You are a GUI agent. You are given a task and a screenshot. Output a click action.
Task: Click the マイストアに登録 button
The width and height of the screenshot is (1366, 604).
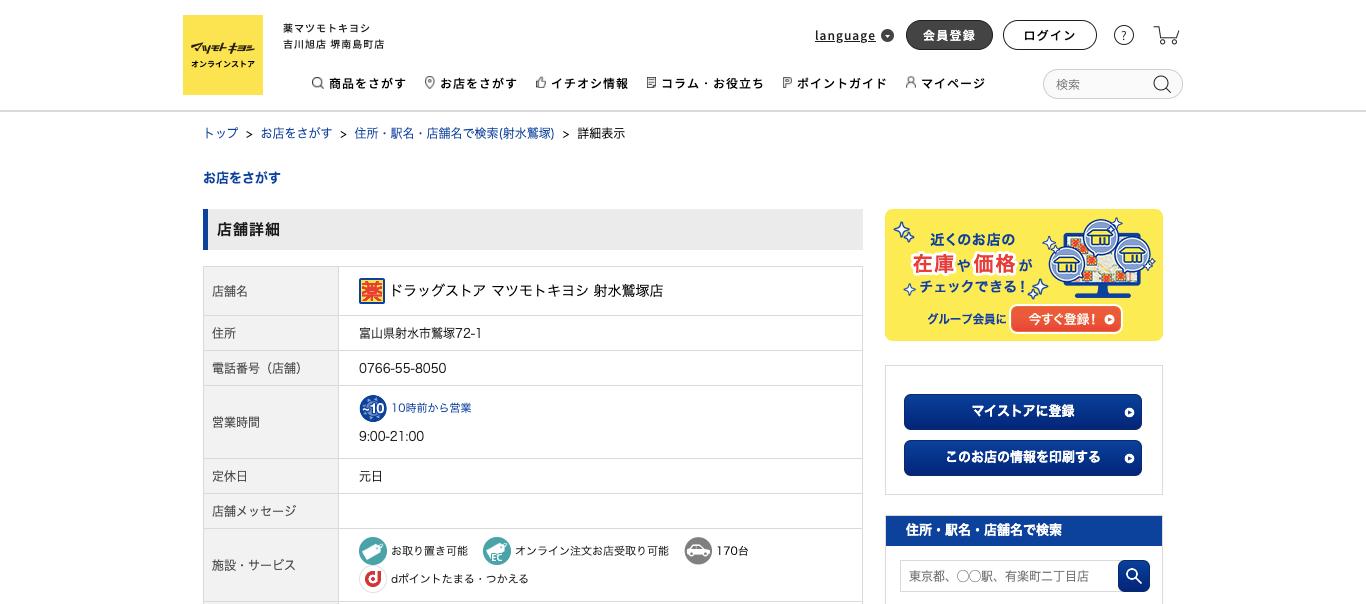[1022, 412]
